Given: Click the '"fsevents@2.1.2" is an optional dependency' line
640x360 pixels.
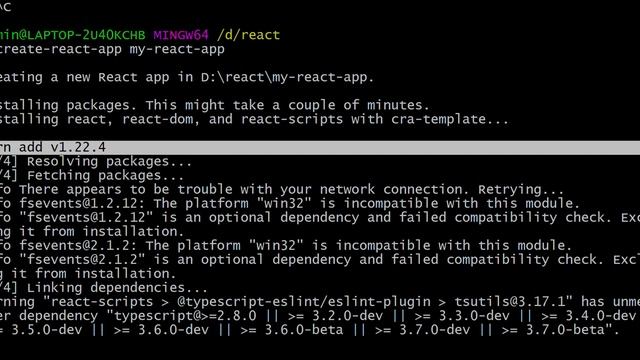Looking at the screenshot, I should click(320, 260).
